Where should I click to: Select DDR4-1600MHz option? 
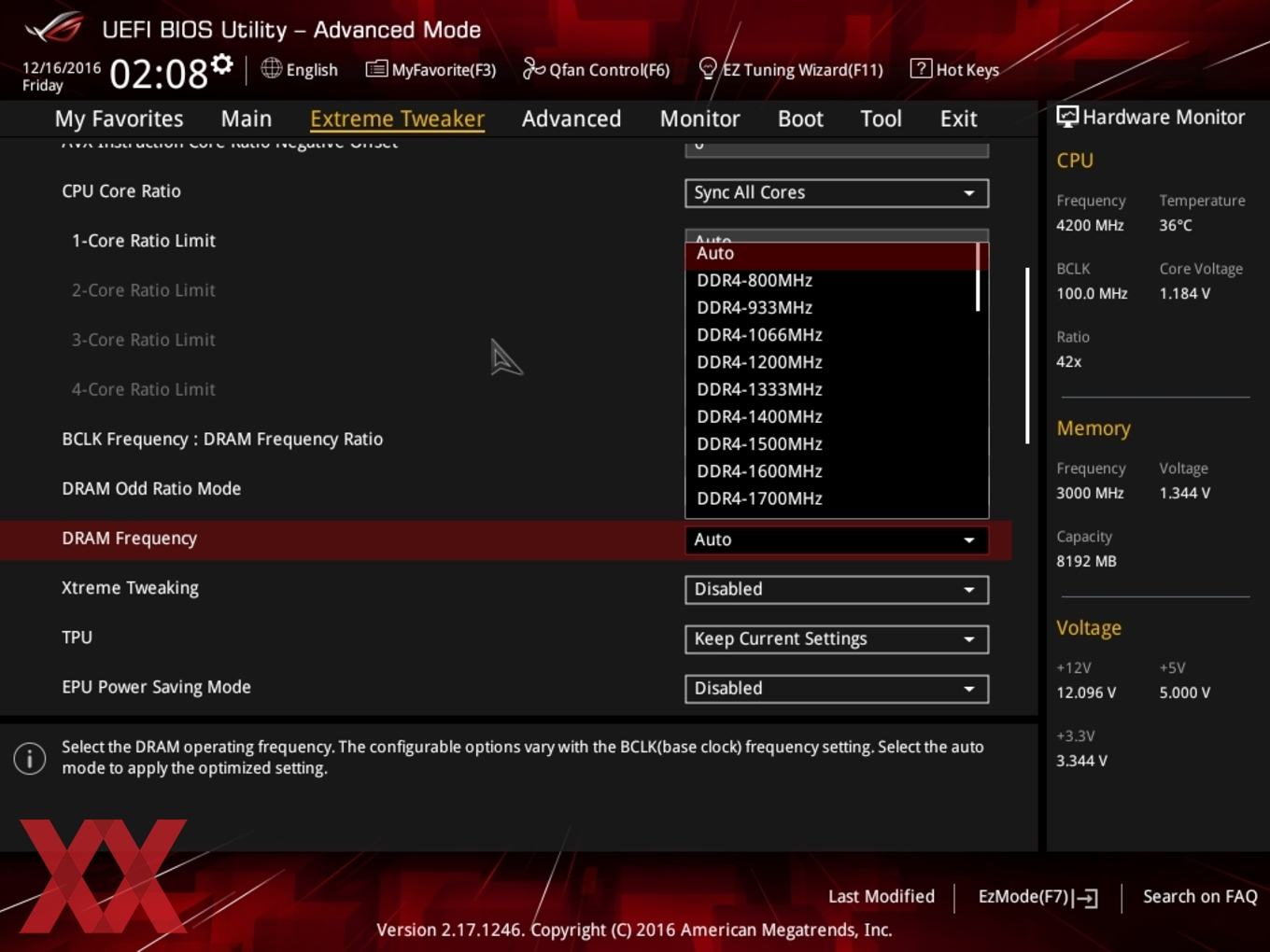pos(759,470)
